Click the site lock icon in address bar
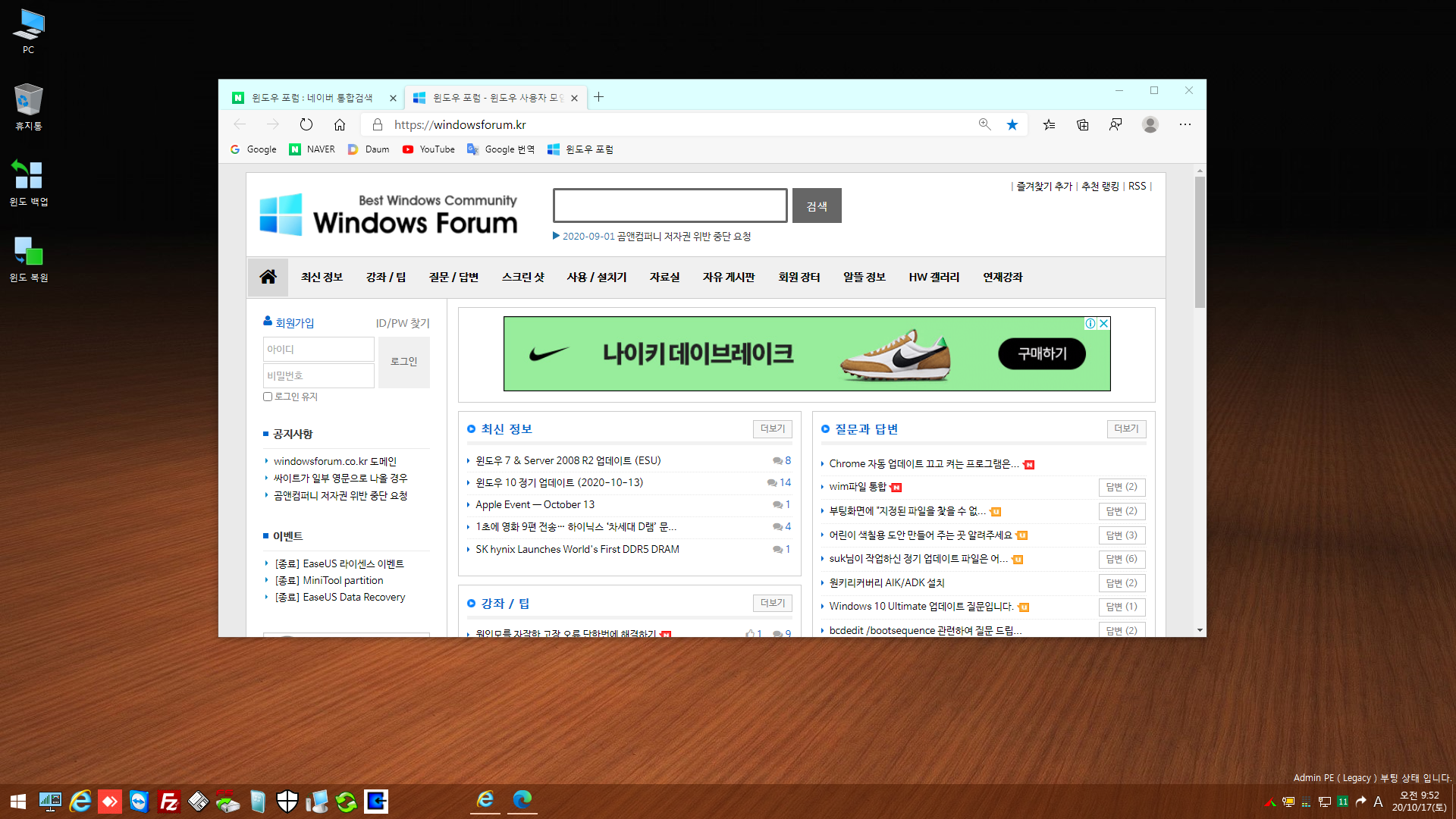1456x819 pixels. tap(378, 124)
